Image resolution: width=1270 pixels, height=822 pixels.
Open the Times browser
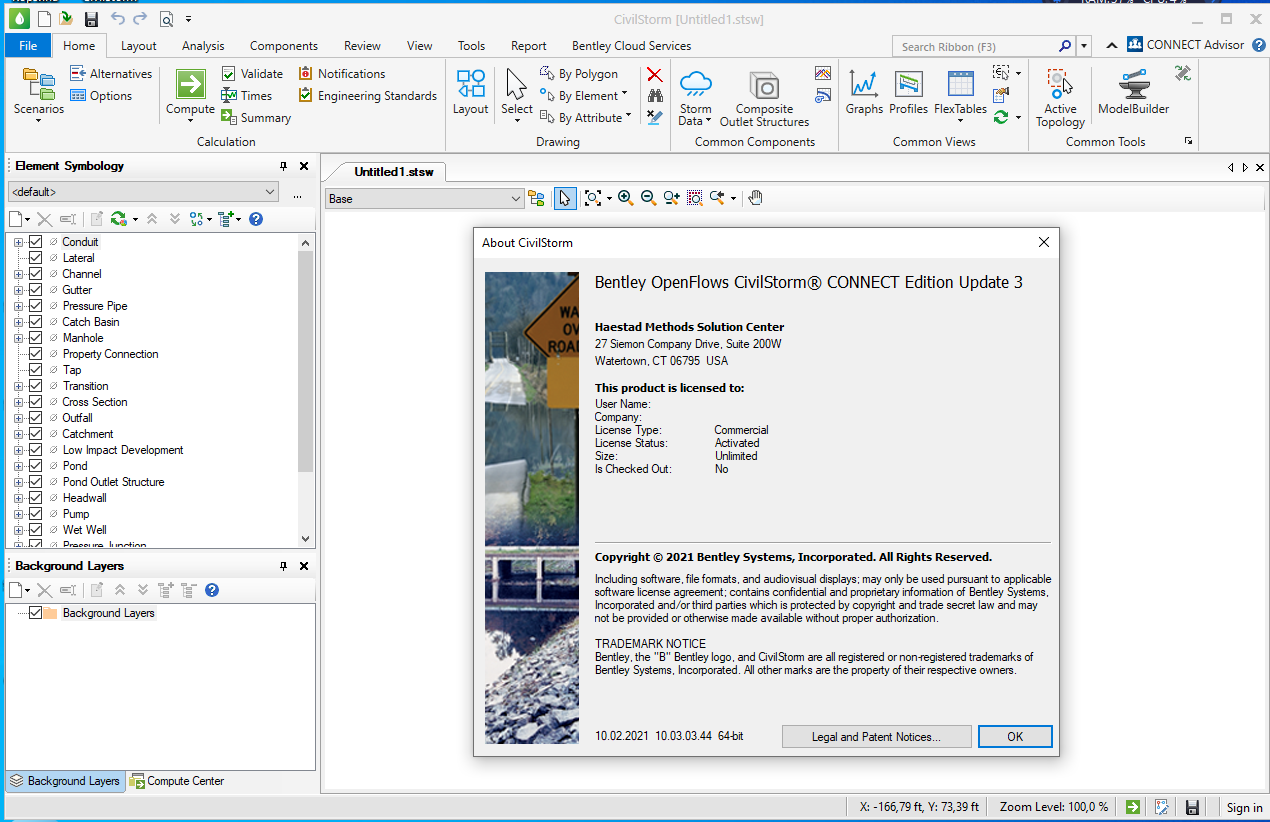[246, 96]
